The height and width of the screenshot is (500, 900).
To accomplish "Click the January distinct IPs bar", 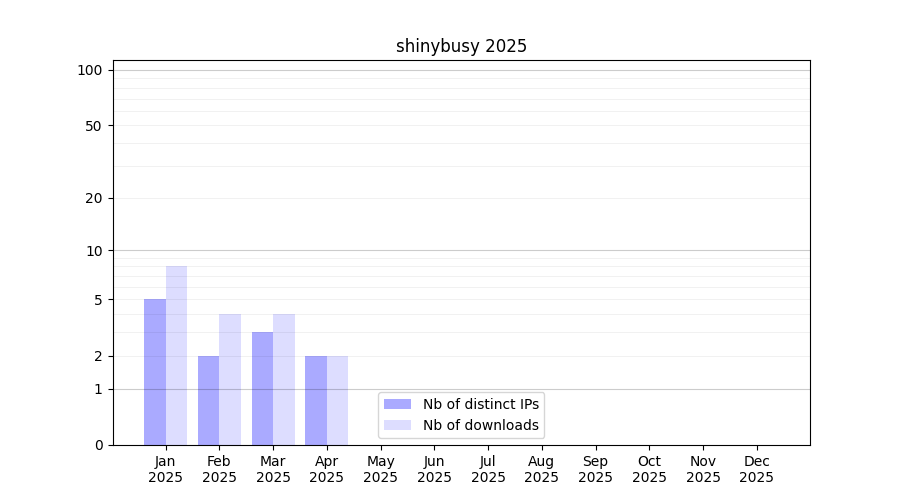I will click(x=155, y=372).
